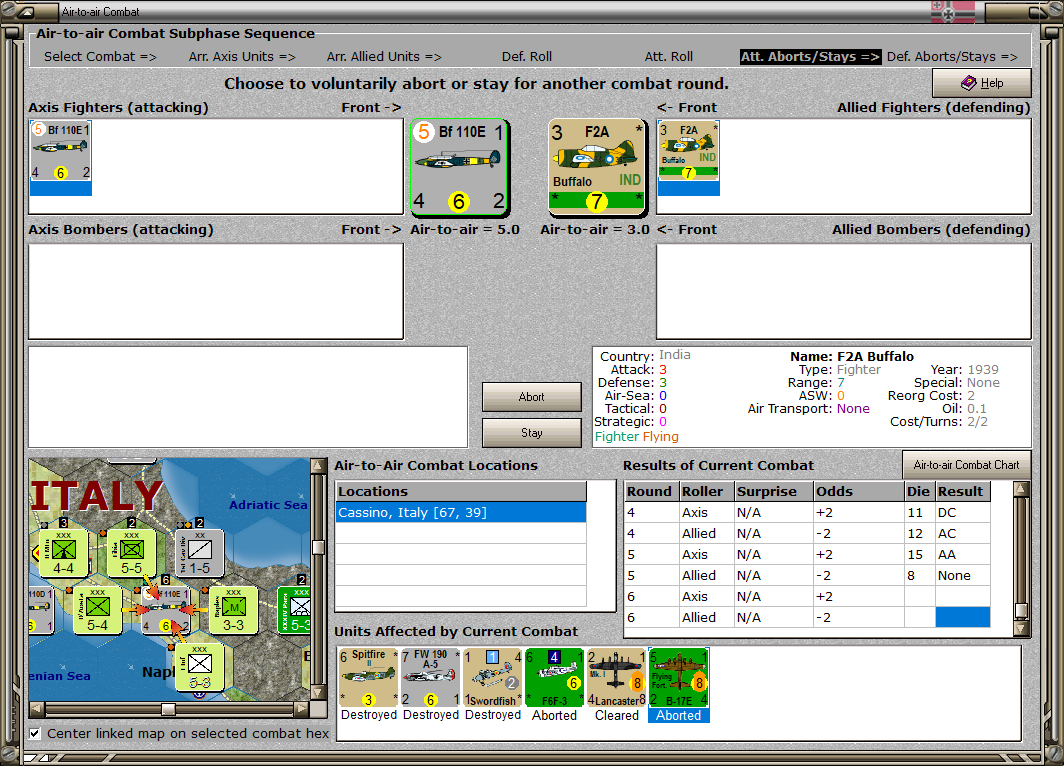Click small Bf 110E in Axis Fighters list

pyautogui.click(x=61, y=152)
